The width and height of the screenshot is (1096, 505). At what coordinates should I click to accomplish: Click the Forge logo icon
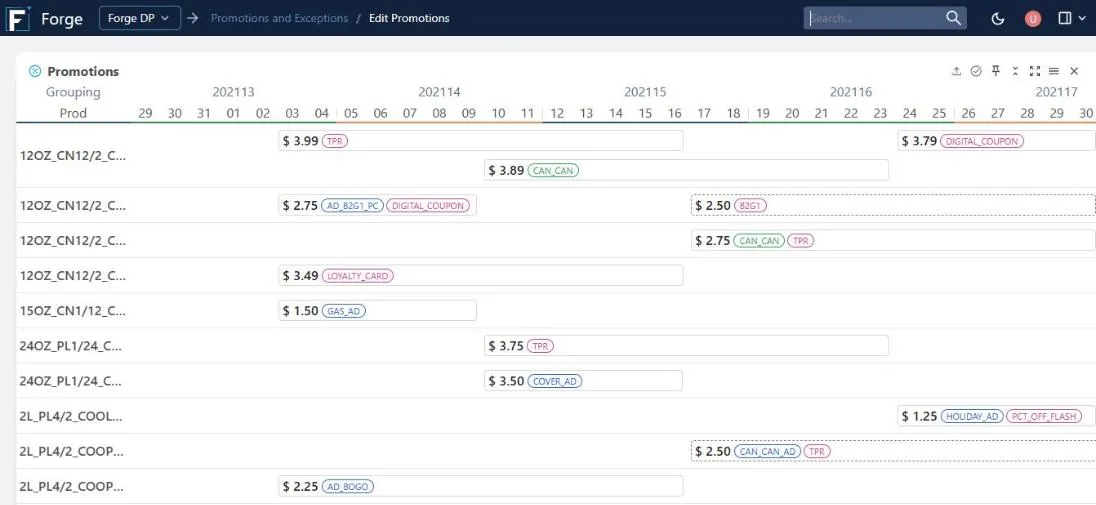pos(18,18)
